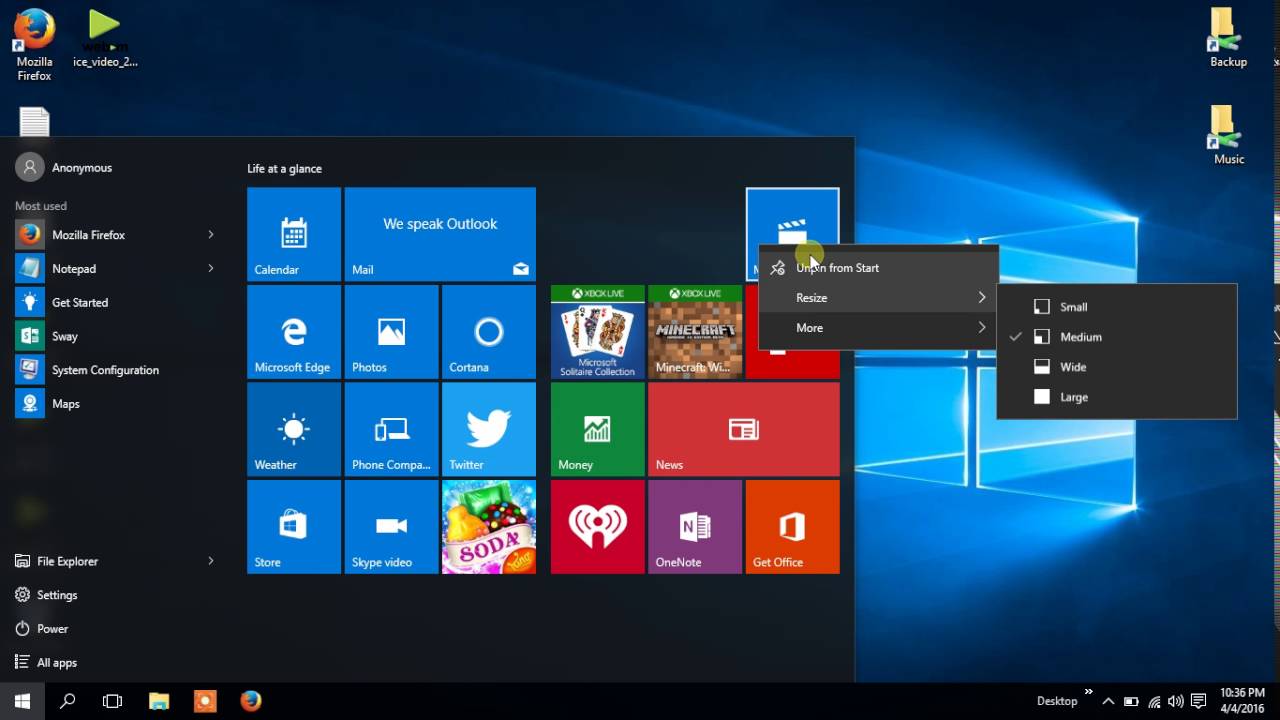Open the network icon in tray
This screenshot has height=720, width=1280.
pos(1154,701)
